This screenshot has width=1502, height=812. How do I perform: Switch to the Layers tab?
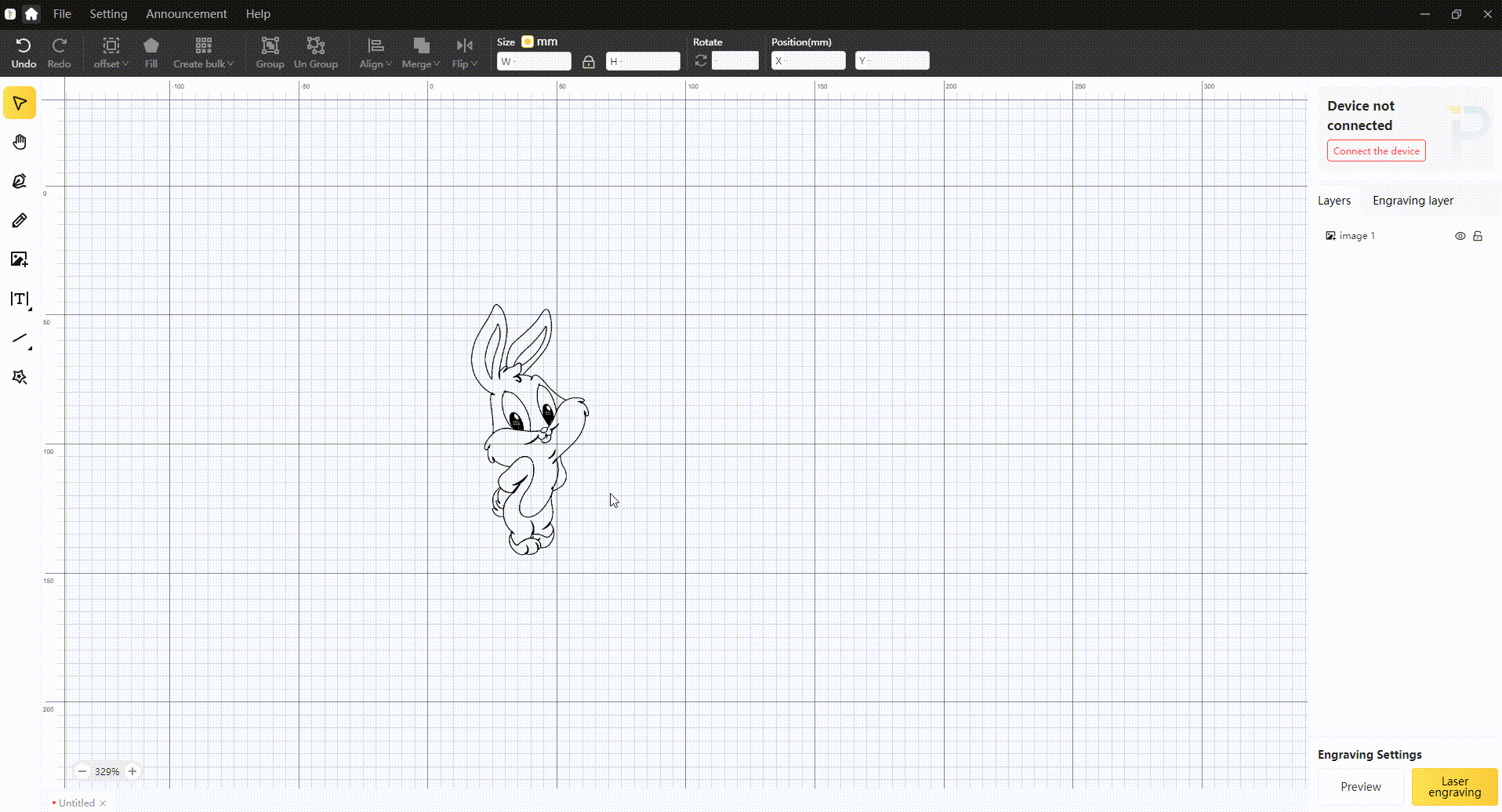point(1334,201)
